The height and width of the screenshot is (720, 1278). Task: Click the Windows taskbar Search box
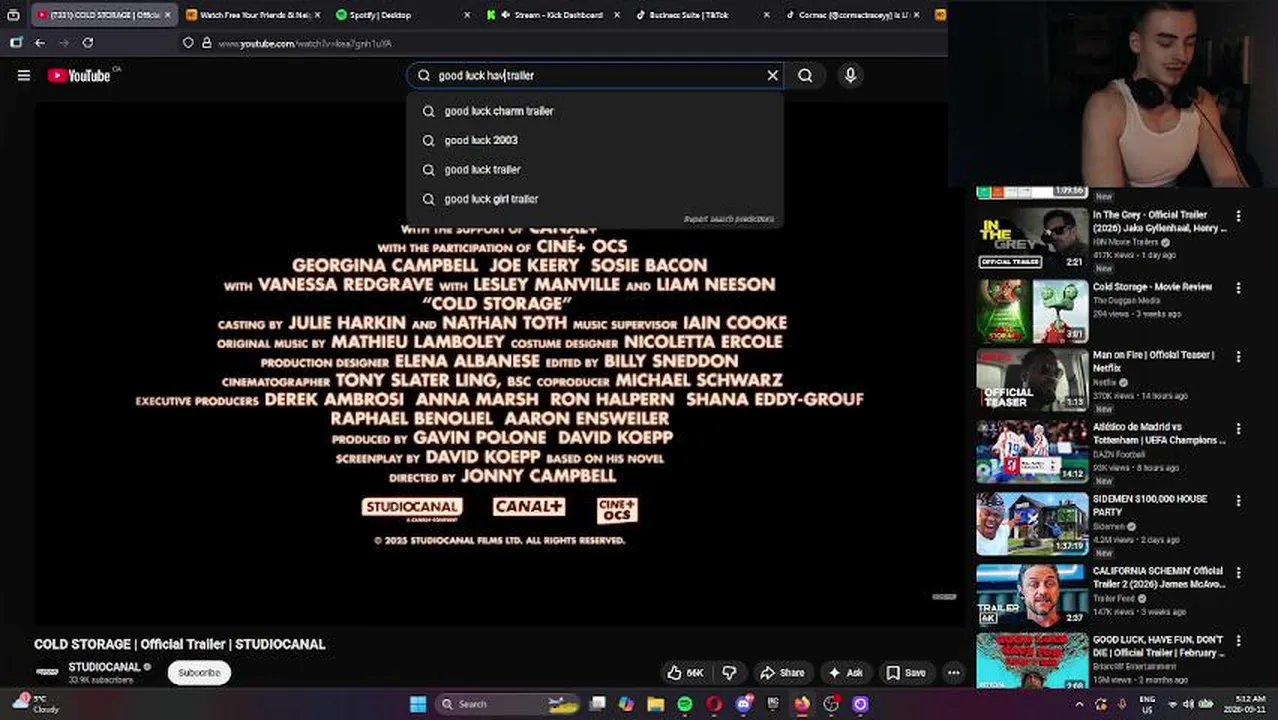[x=509, y=704]
